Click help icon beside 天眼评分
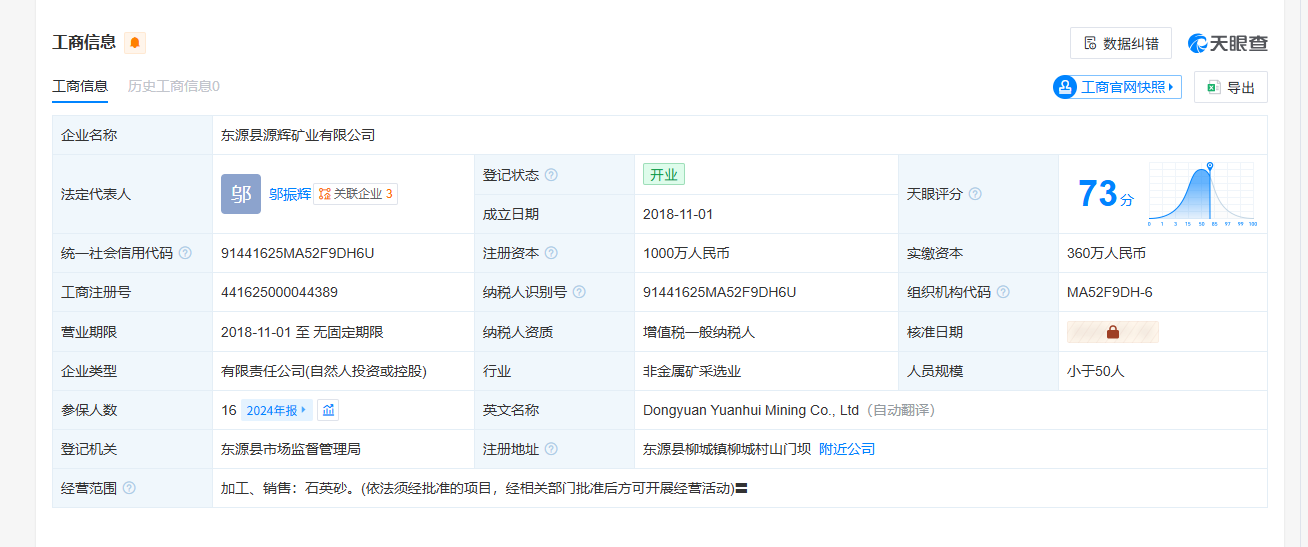Image resolution: width=1308 pixels, height=547 pixels. (x=975, y=194)
